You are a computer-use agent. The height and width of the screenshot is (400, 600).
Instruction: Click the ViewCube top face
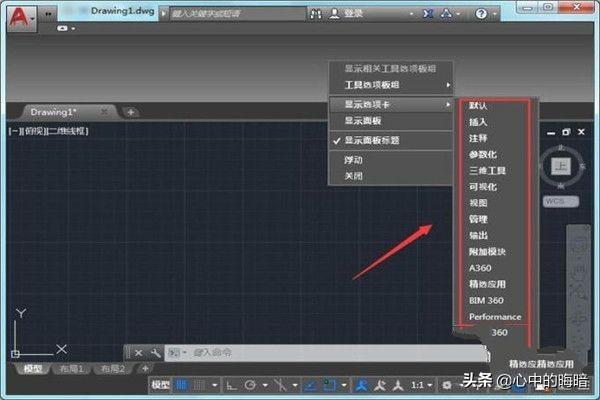561,165
